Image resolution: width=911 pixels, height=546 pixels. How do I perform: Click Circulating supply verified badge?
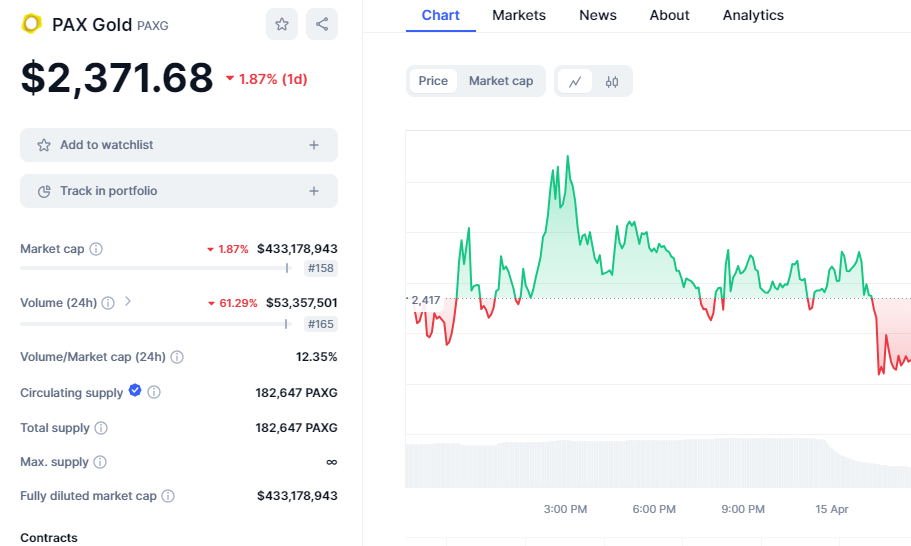coord(135,390)
